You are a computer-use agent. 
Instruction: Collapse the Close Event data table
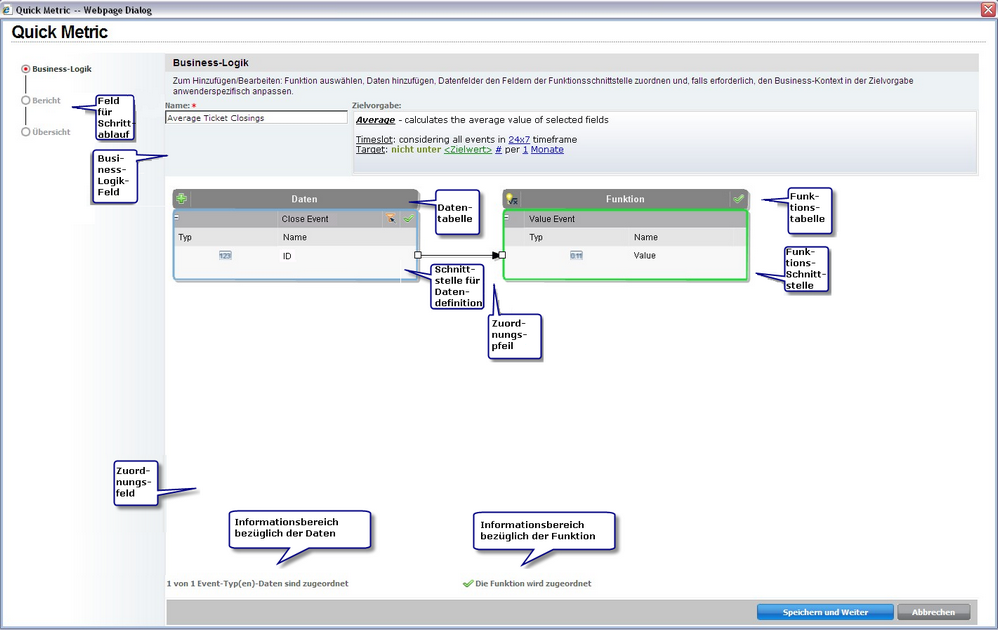(177, 217)
